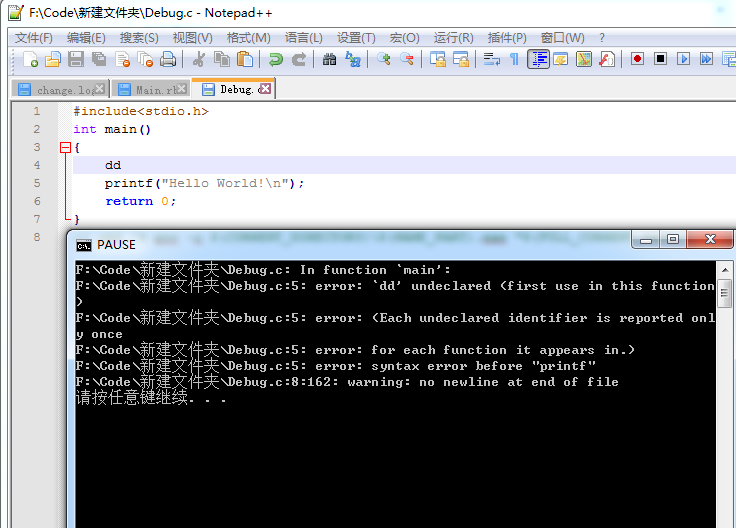This screenshot has width=736, height=528.
Task: Open the 宏(O) menu
Action: 405,38
